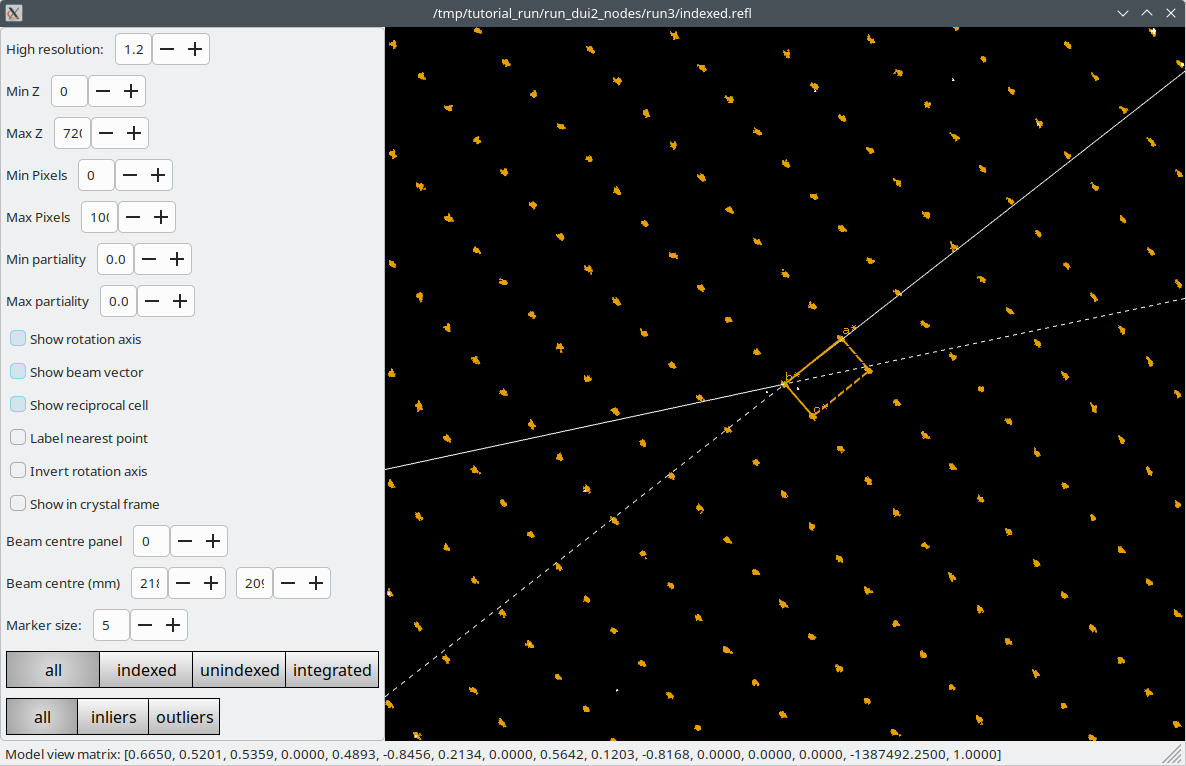Show only integrated reflections
The height and width of the screenshot is (766, 1186).
332,670
